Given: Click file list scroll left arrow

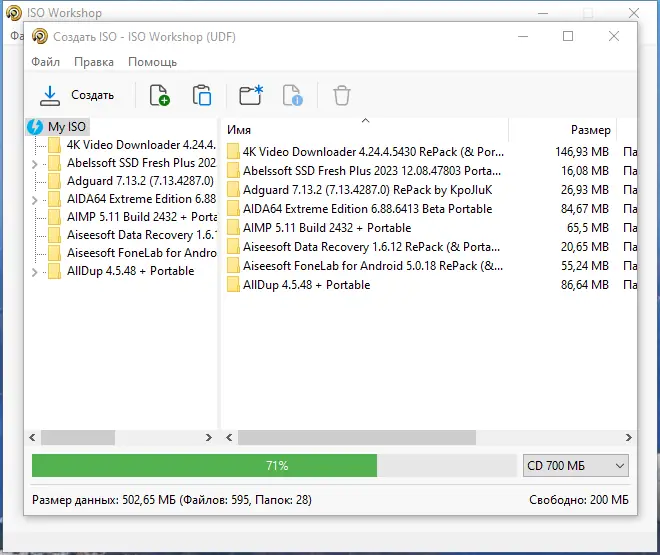Looking at the screenshot, I should click(x=229, y=438).
